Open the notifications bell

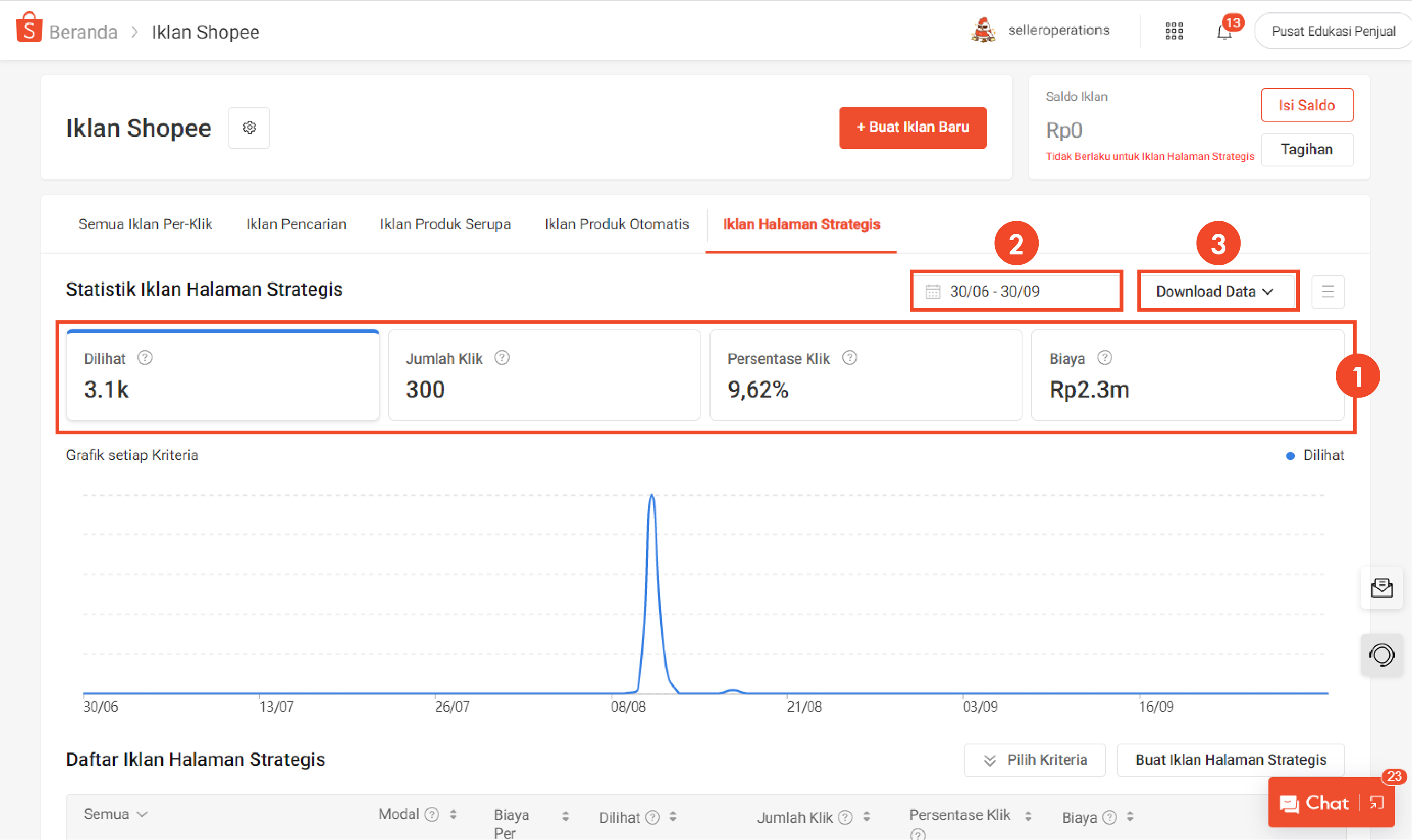tap(1224, 32)
